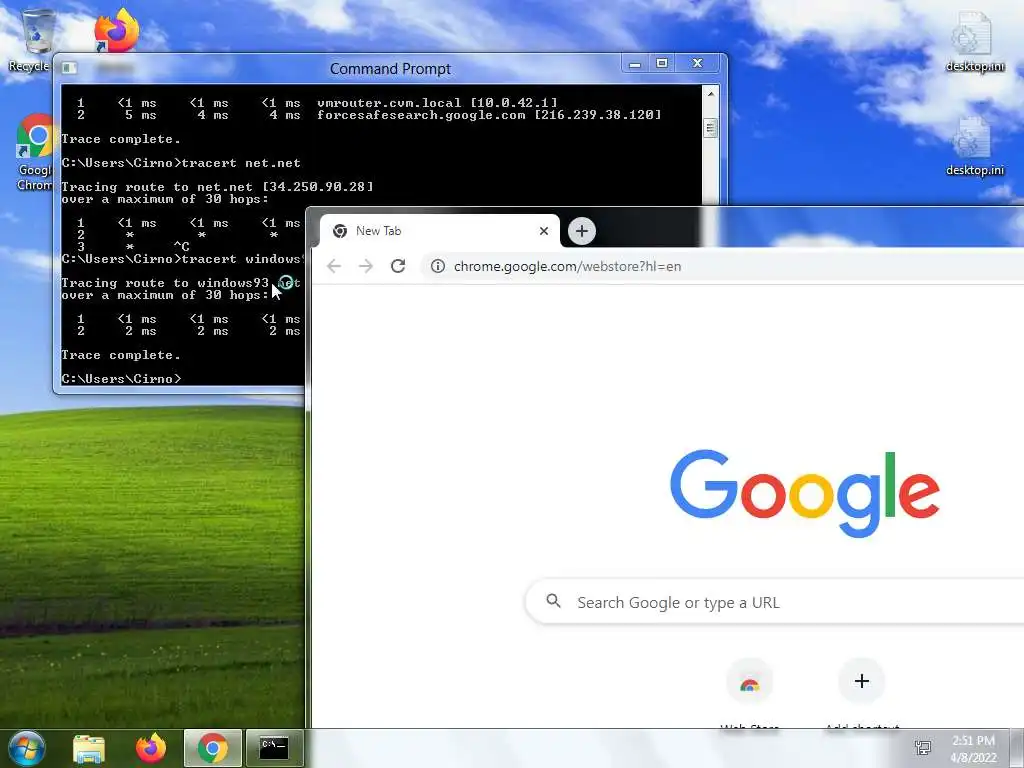1024x768 pixels.
Task: Click Chrome's Forward arrow
Action: pos(366,266)
